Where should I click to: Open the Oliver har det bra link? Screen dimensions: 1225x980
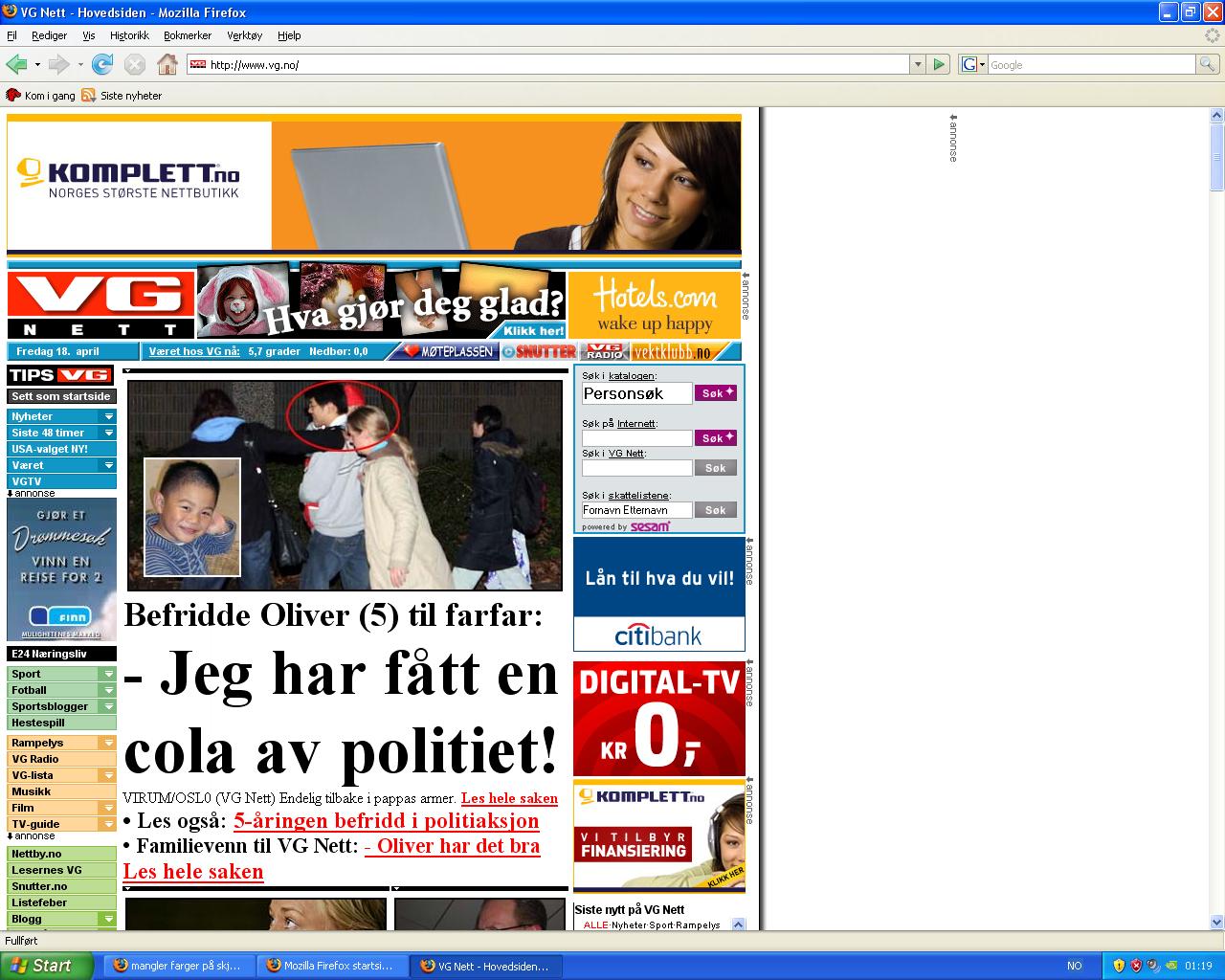452,846
